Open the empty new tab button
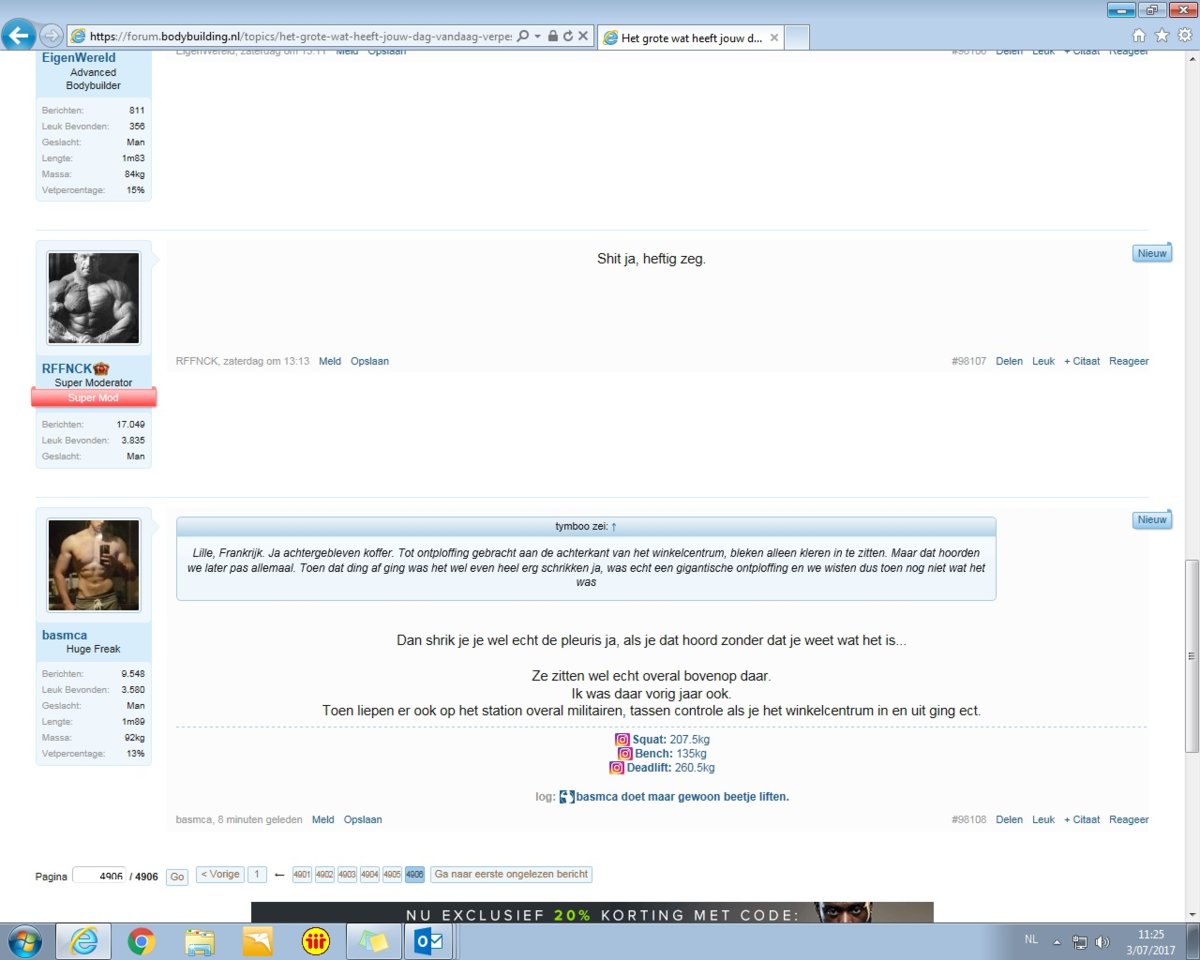Image resolution: width=1200 pixels, height=960 pixels. pyautogui.click(x=797, y=38)
